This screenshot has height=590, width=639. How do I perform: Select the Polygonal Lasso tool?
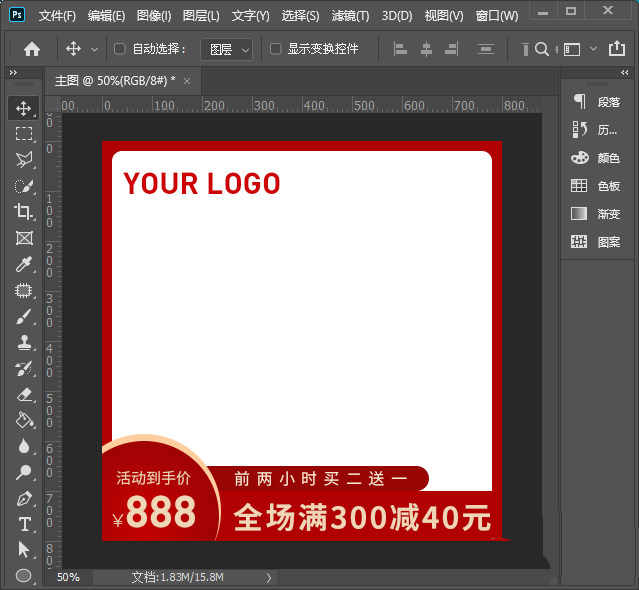click(24, 160)
